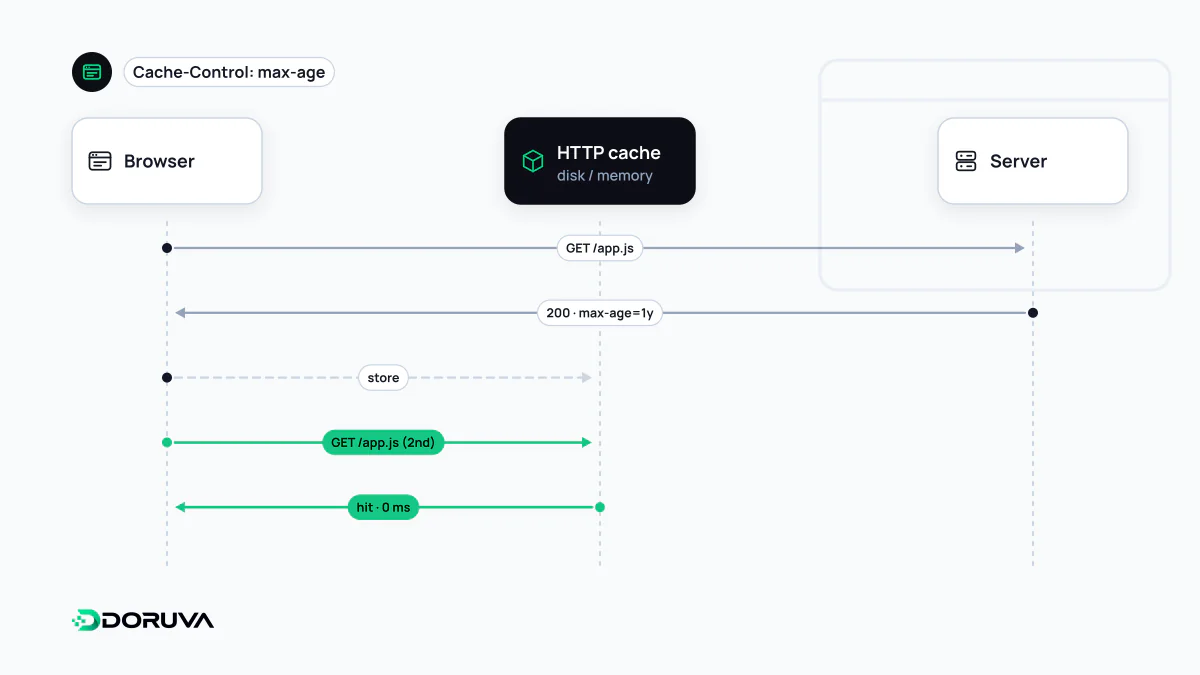Click the green icon in the dark header circle
This screenshot has height=675, width=1200.
(92, 72)
